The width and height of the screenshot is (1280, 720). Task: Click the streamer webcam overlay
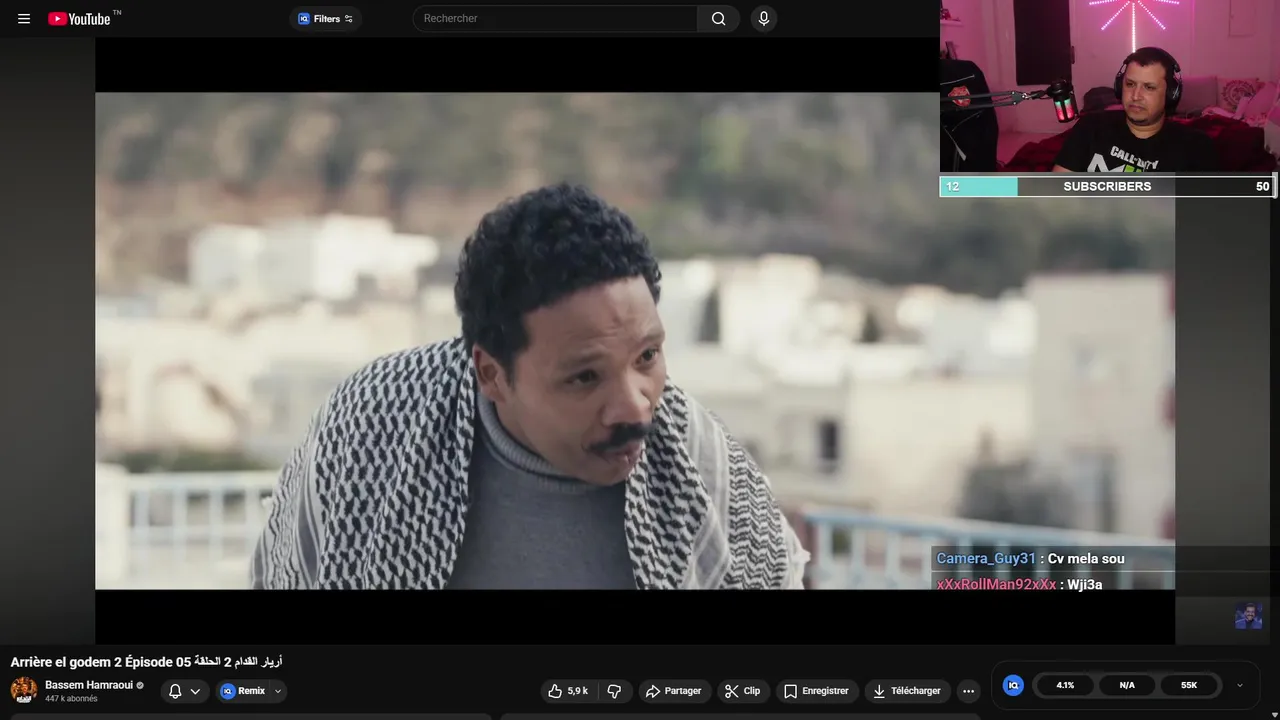(1109, 87)
